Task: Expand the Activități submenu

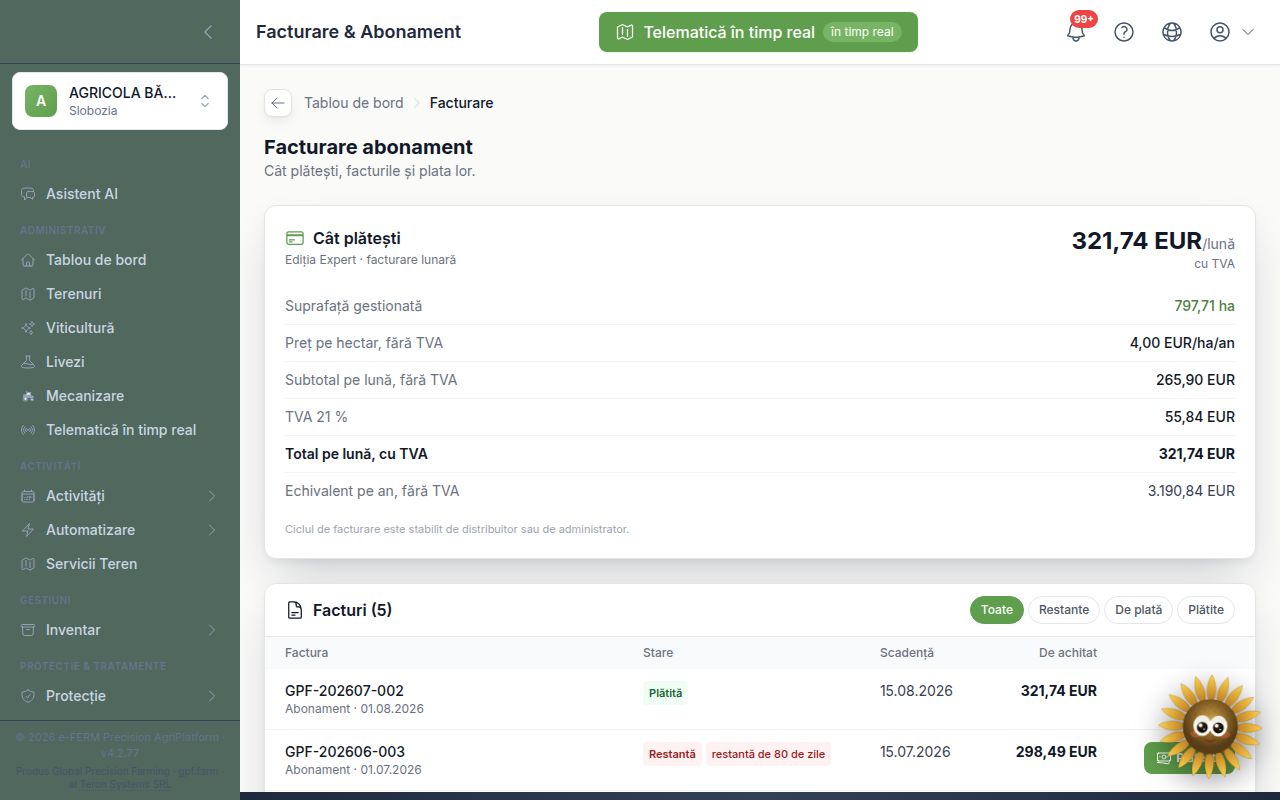Action: coord(120,496)
